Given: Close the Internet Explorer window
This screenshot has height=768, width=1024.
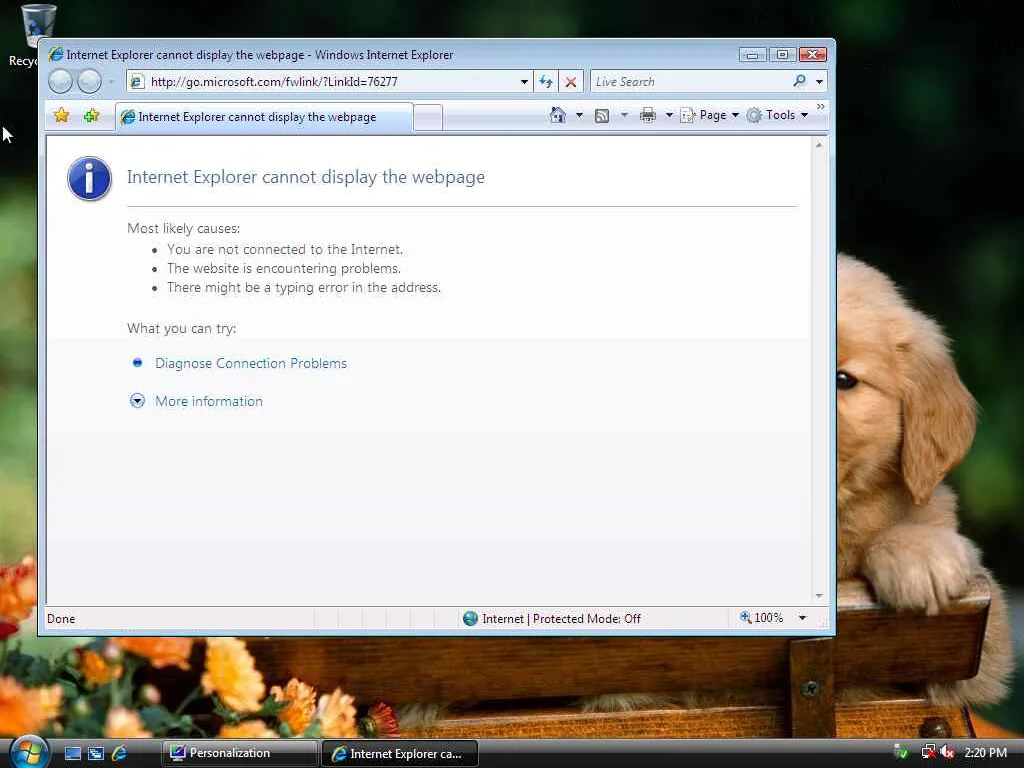Looking at the screenshot, I should click(813, 55).
